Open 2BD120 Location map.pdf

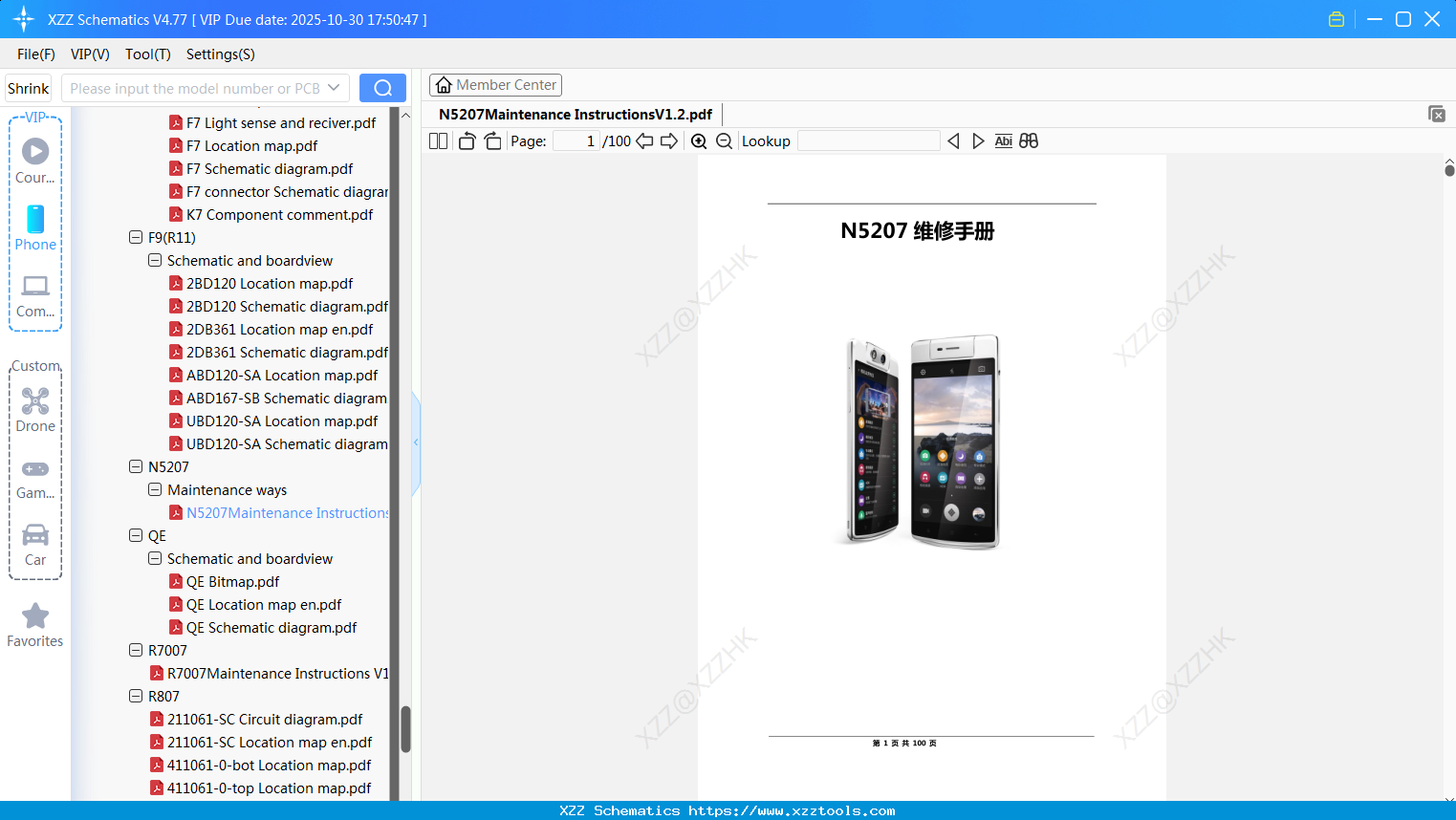pyautogui.click(x=270, y=283)
